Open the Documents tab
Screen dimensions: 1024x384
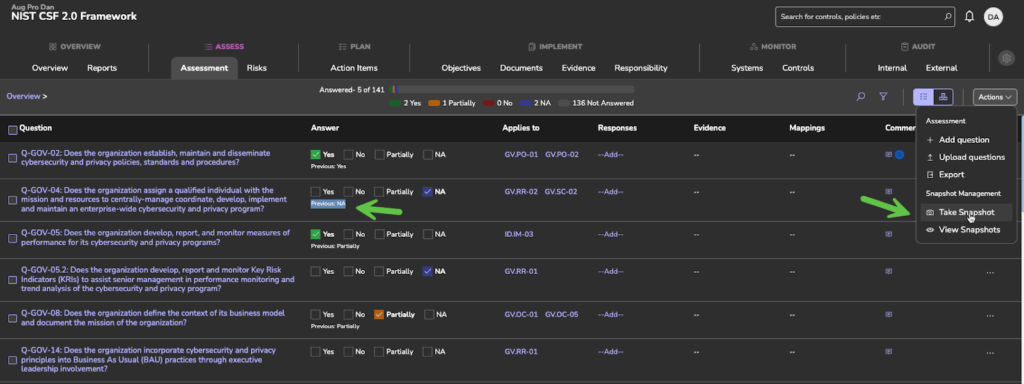coord(521,68)
